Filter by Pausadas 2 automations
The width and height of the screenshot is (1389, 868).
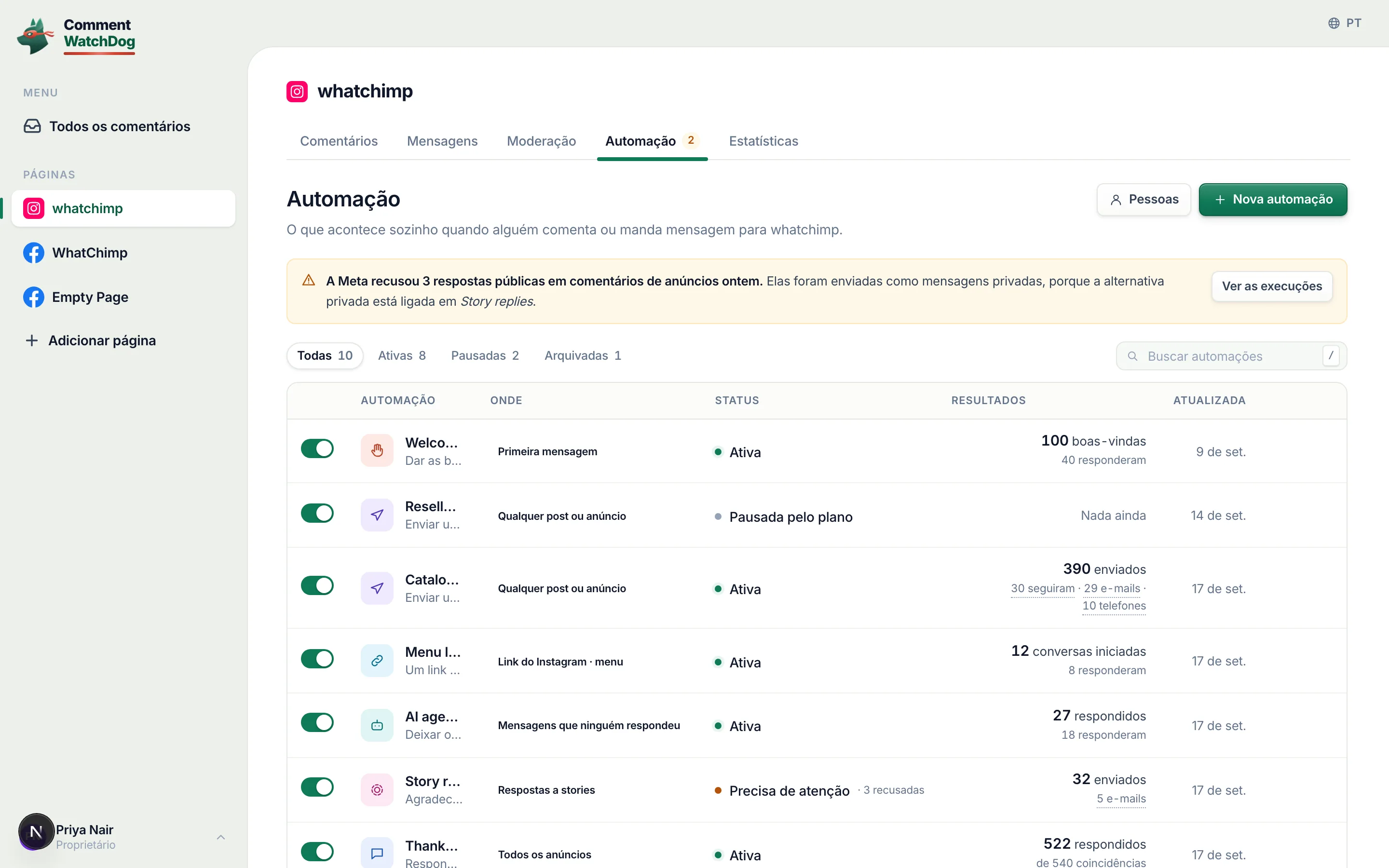tap(485, 356)
